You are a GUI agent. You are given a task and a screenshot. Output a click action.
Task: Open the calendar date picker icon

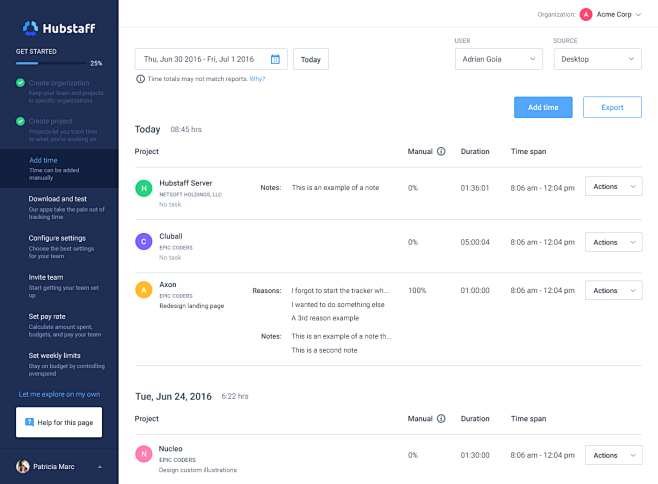click(275, 59)
